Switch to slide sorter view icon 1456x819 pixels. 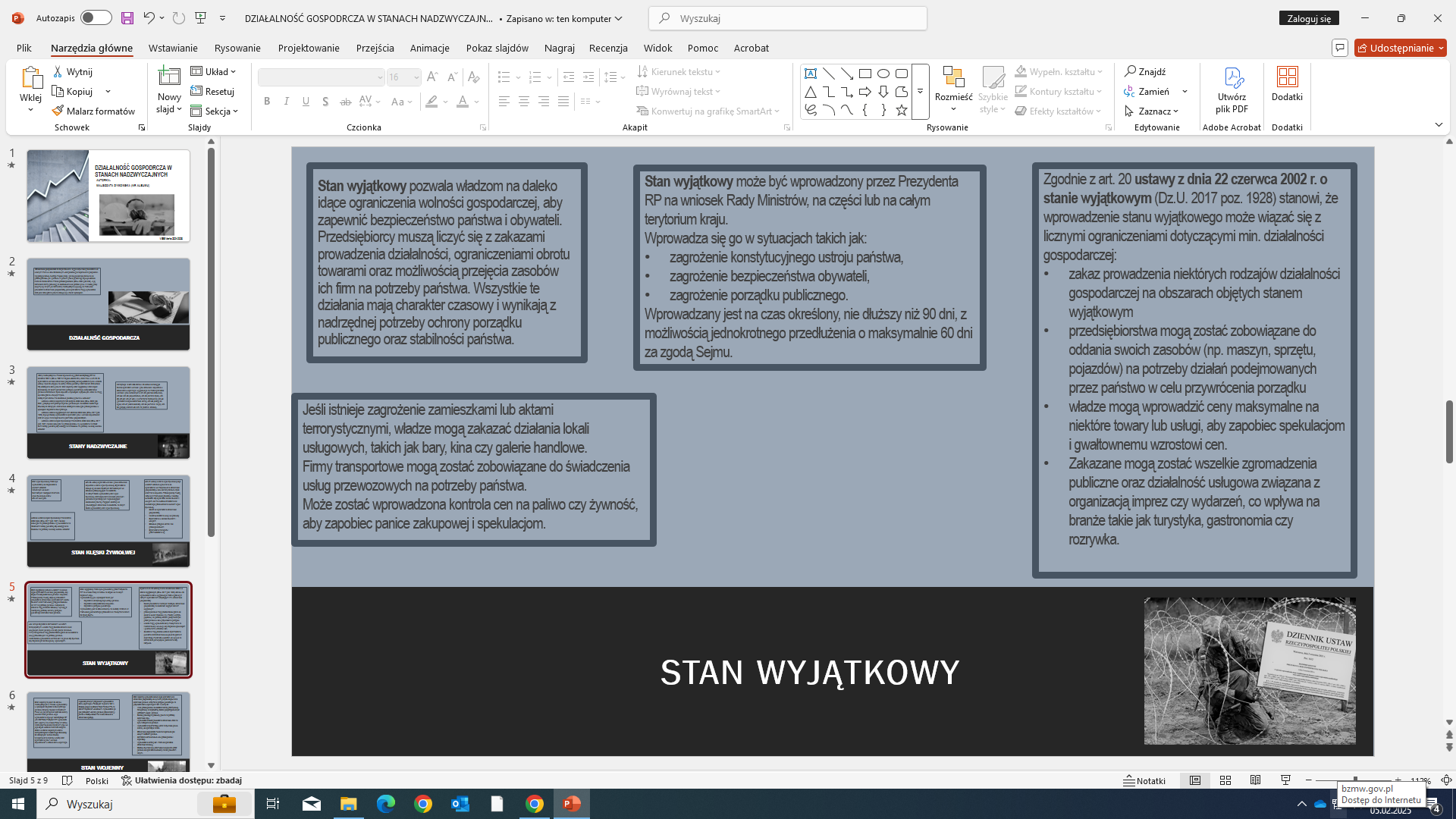click(x=1225, y=780)
